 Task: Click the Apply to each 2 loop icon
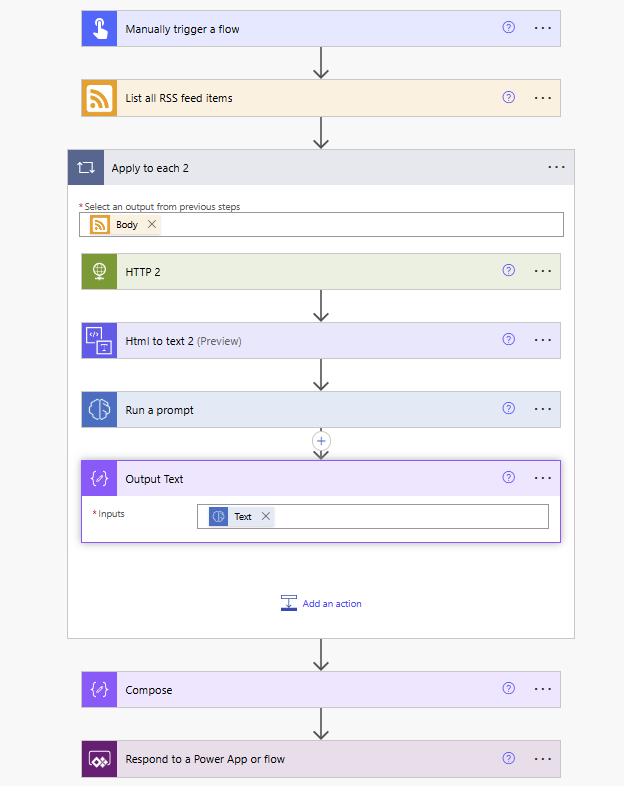coord(86,167)
